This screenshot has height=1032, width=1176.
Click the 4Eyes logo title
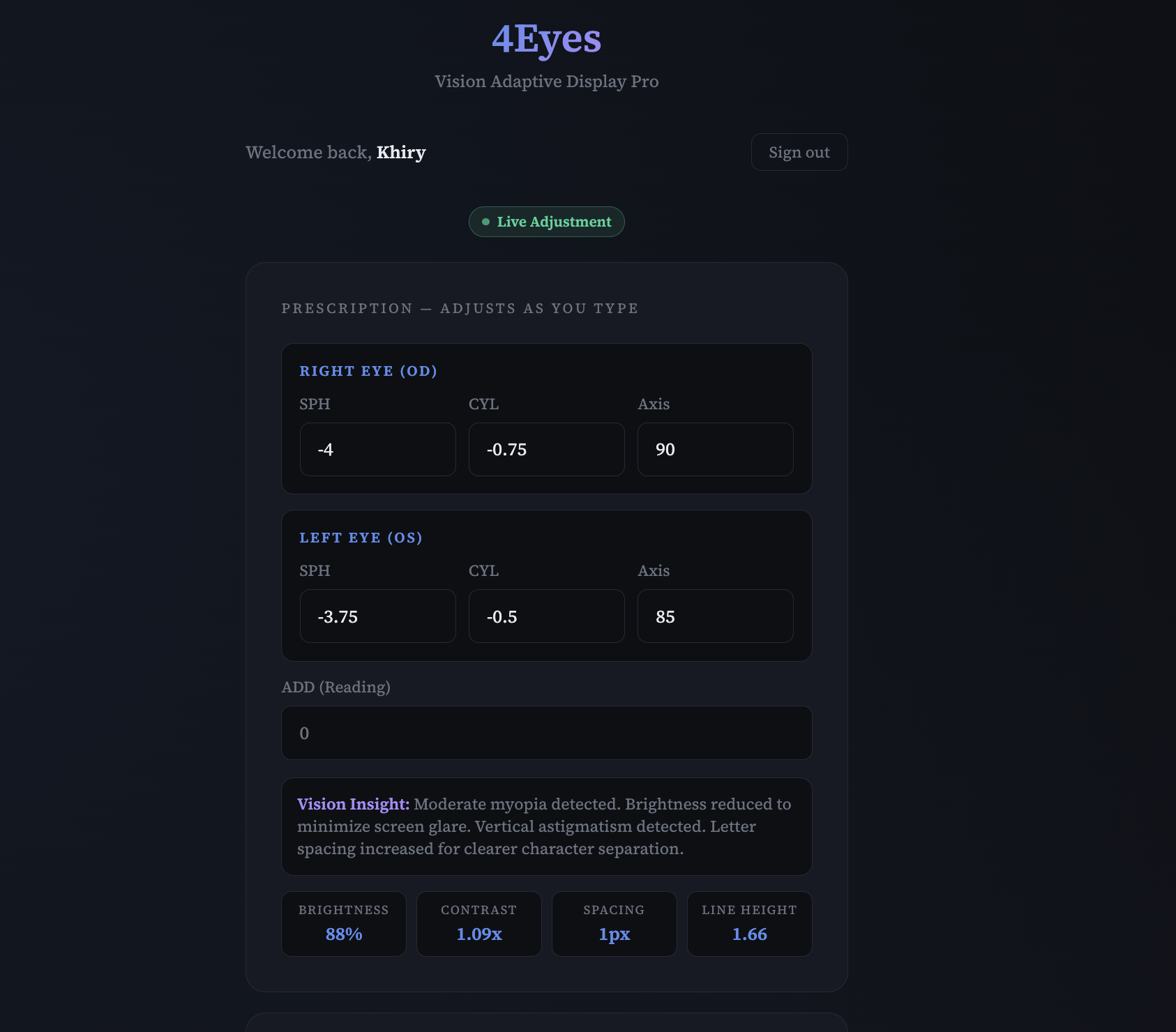pyautogui.click(x=547, y=39)
